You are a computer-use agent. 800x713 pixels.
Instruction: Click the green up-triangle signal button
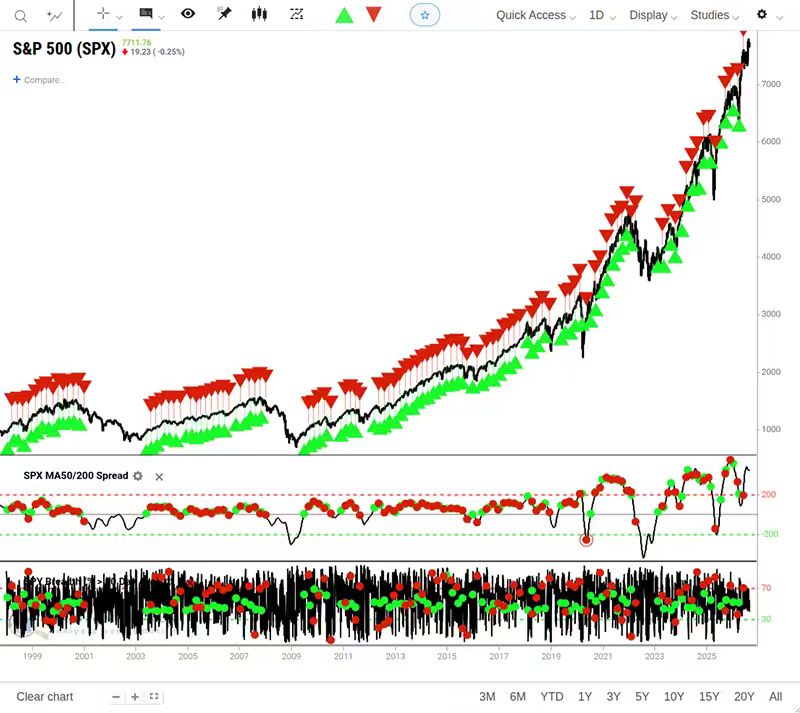point(344,15)
